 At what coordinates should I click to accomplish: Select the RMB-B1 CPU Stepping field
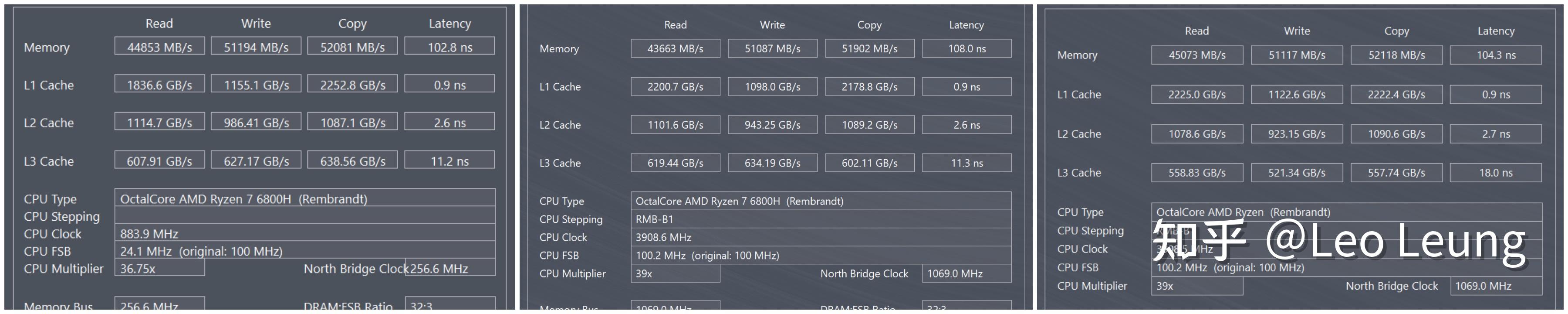coord(821,219)
